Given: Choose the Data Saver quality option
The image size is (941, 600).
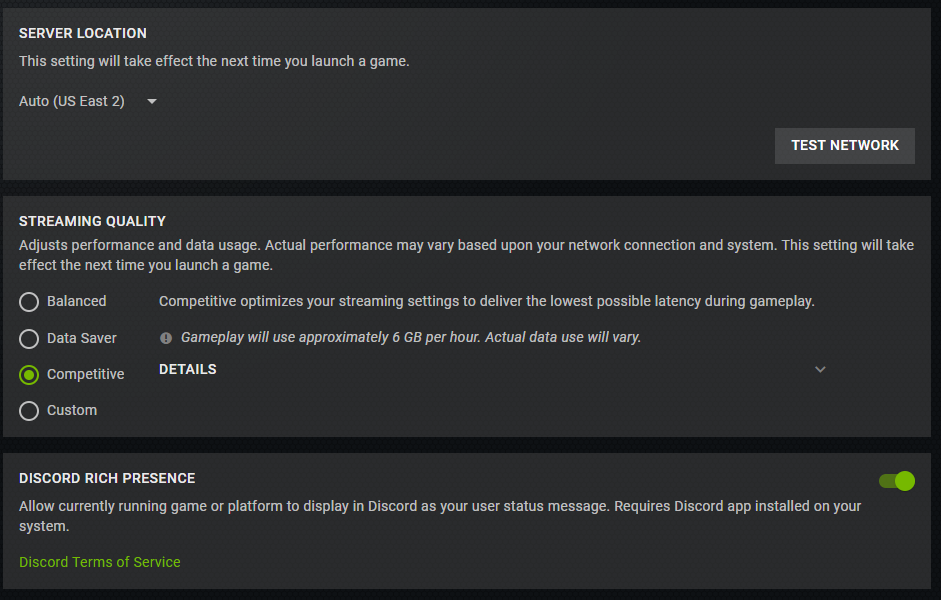Looking at the screenshot, I should point(29,338).
